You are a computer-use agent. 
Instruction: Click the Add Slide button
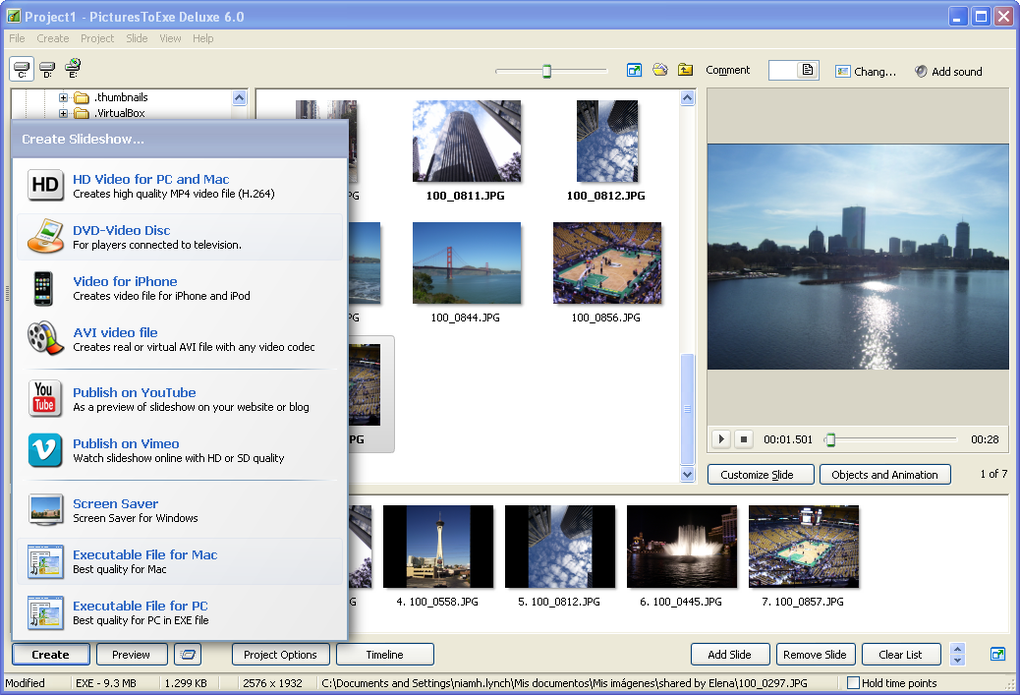[730, 655]
